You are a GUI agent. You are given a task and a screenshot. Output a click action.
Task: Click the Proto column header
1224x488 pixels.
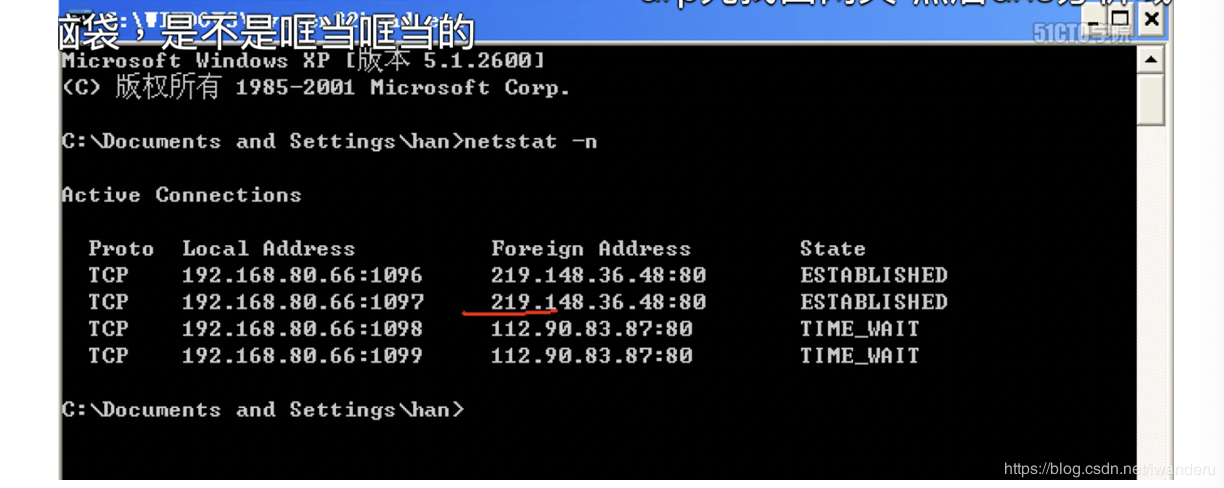tap(121, 248)
